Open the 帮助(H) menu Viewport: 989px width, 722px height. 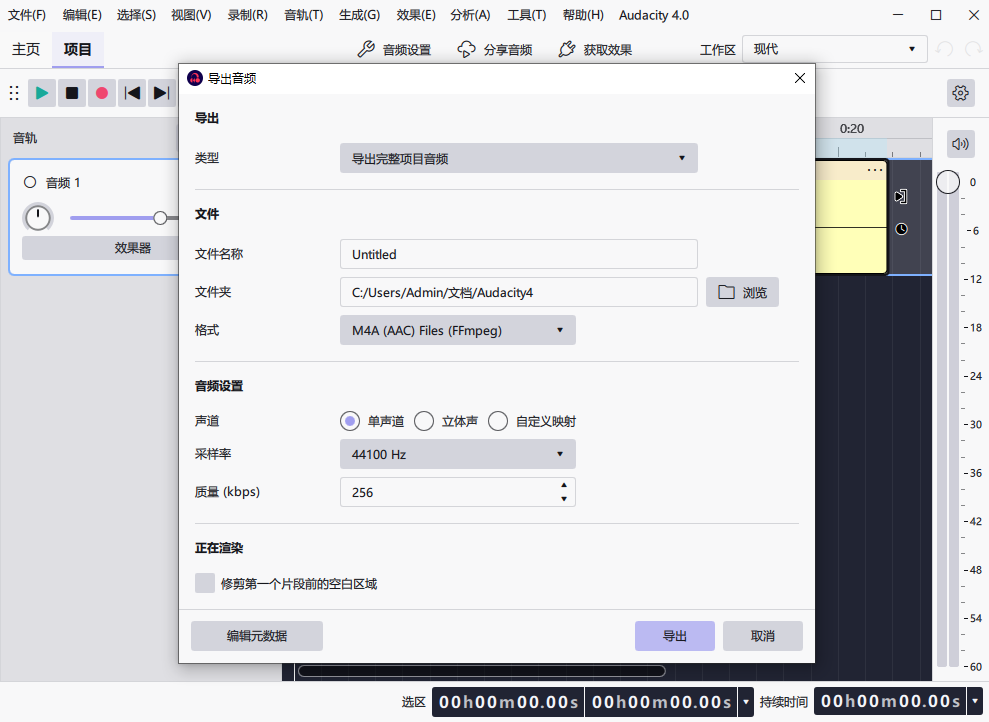pyautogui.click(x=583, y=15)
